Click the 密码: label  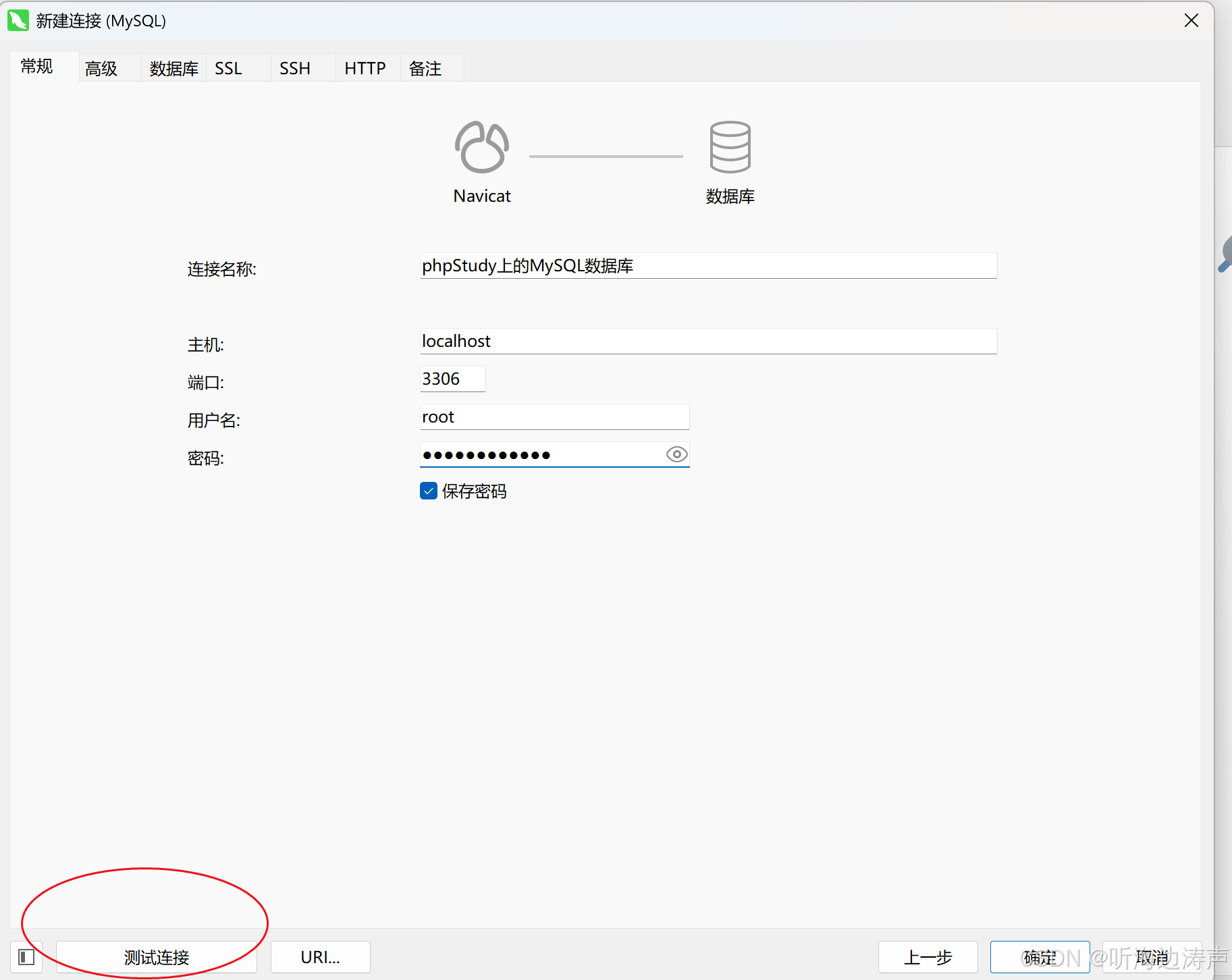click(206, 458)
